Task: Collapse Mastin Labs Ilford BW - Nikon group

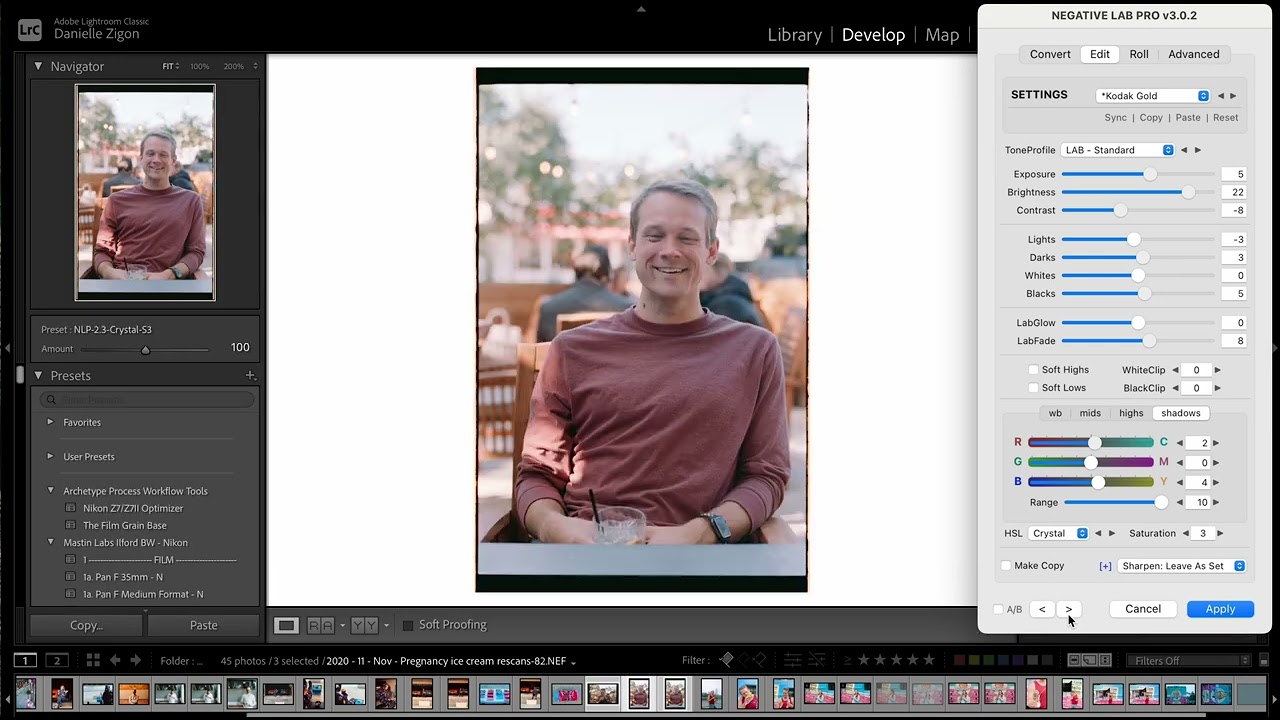Action: (x=50, y=542)
